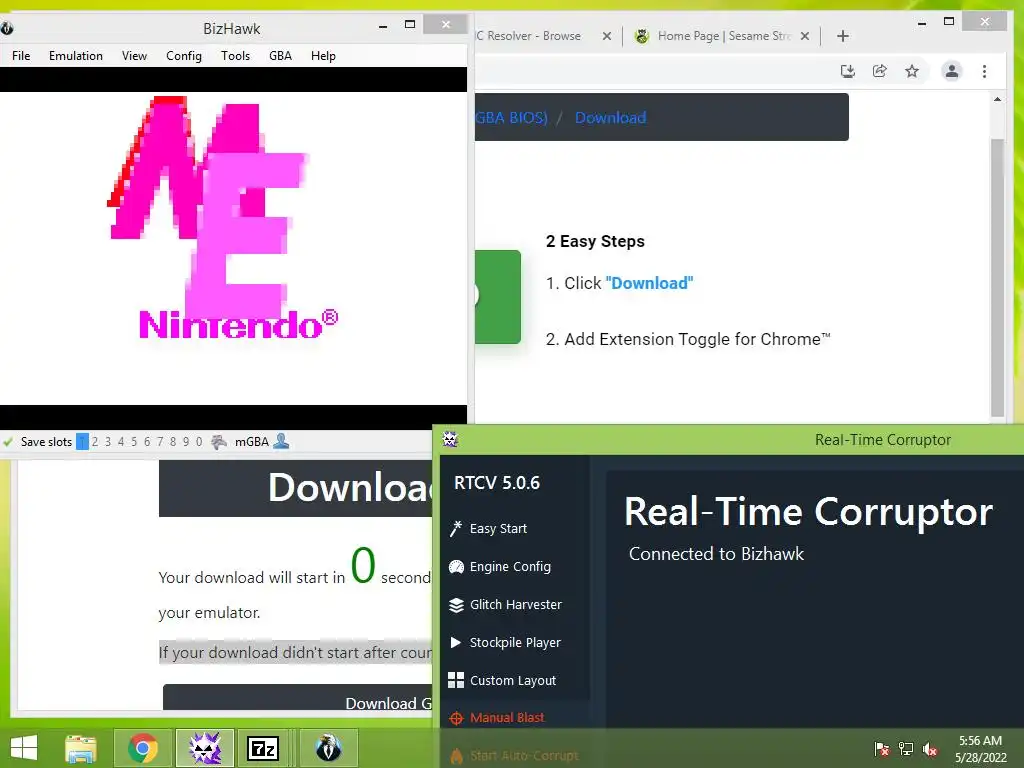
Task: Click the highlighted "If your download didn't start" text
Action: [295, 652]
